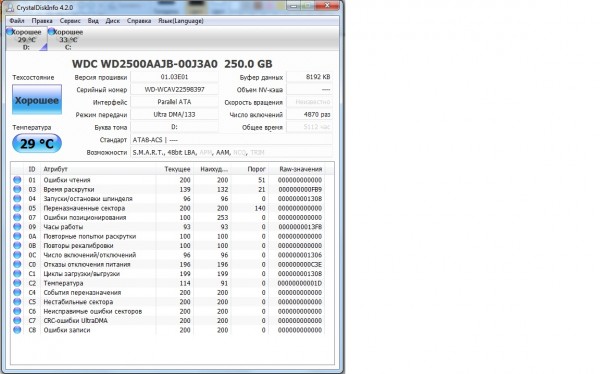Click the Порог column header
600x374 pixels.
(250, 169)
